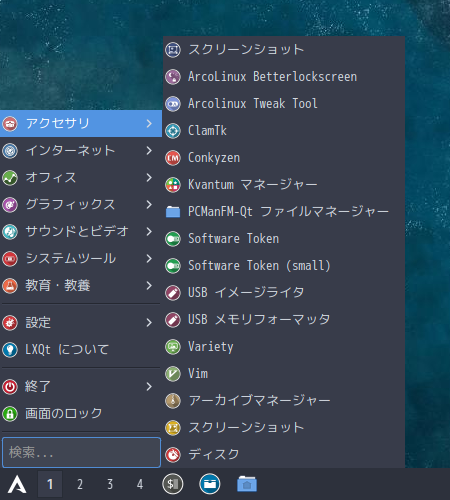Click 'Kvantum マネージャー' text
Screen dimensions: 450x500
[253, 185]
